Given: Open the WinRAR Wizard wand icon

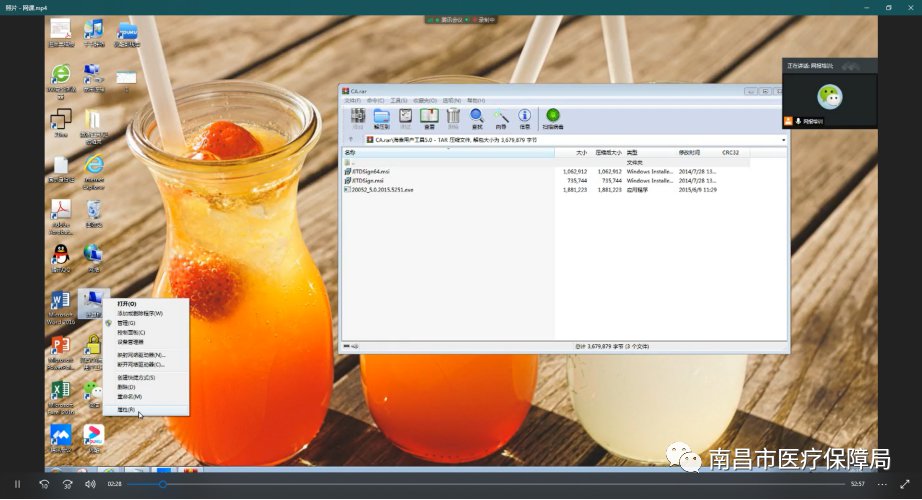Looking at the screenshot, I should (x=501, y=119).
